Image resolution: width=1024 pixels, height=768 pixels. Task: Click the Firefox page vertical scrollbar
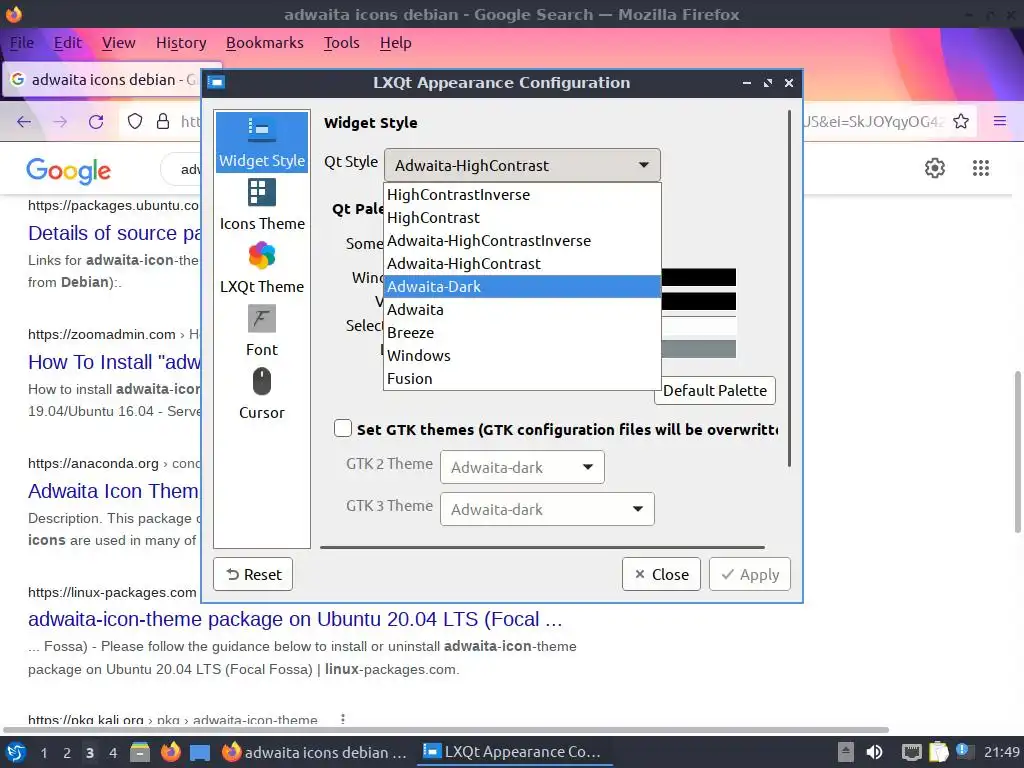point(1017,452)
